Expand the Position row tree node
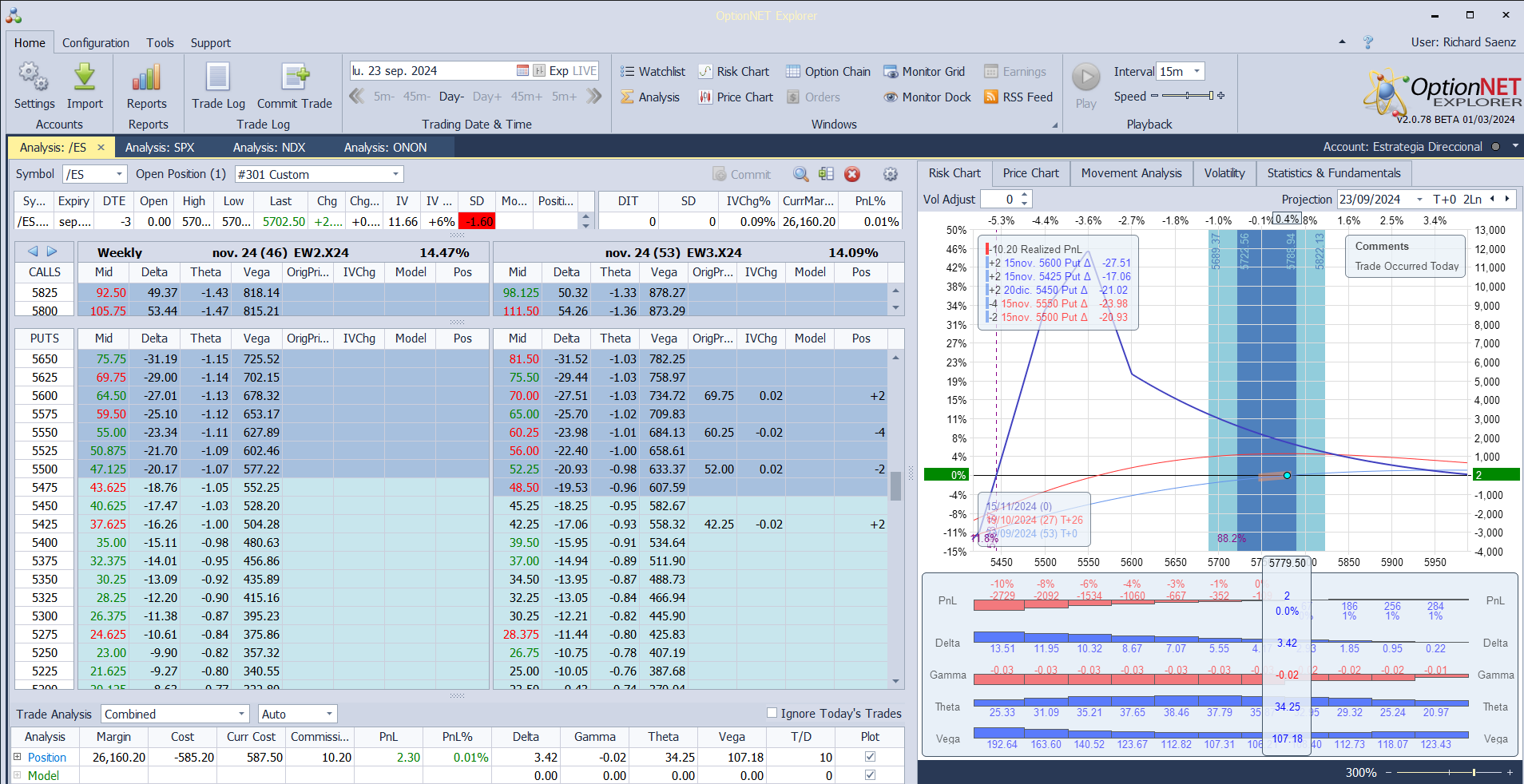The height and width of the screenshot is (784, 1524). point(17,757)
